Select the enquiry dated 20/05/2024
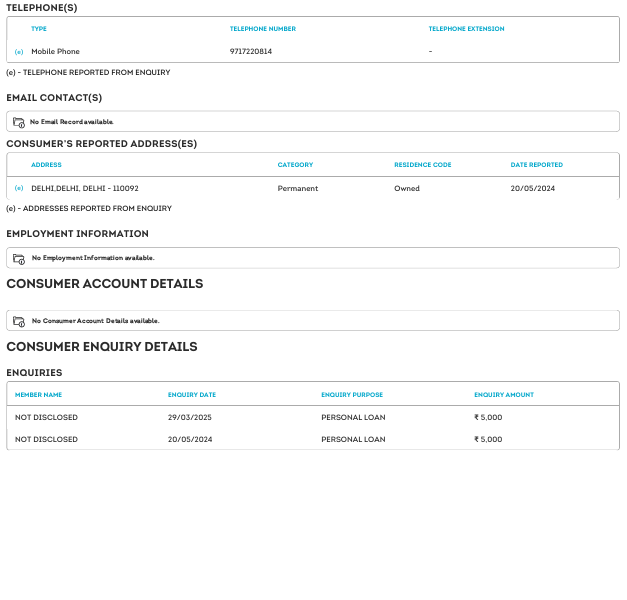Screen dimensions: 627x600 point(191,439)
